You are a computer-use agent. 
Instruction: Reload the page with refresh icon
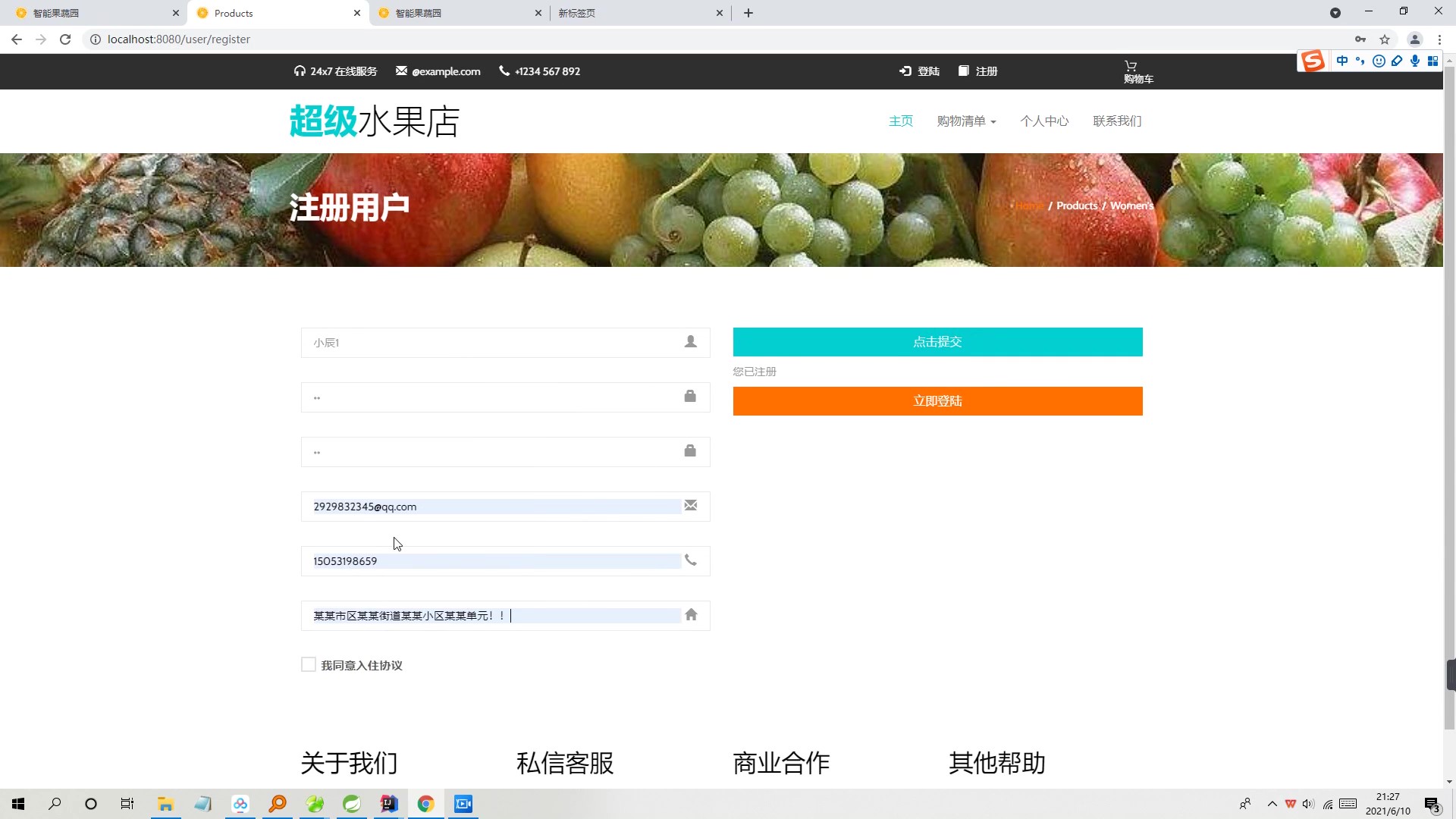click(65, 39)
